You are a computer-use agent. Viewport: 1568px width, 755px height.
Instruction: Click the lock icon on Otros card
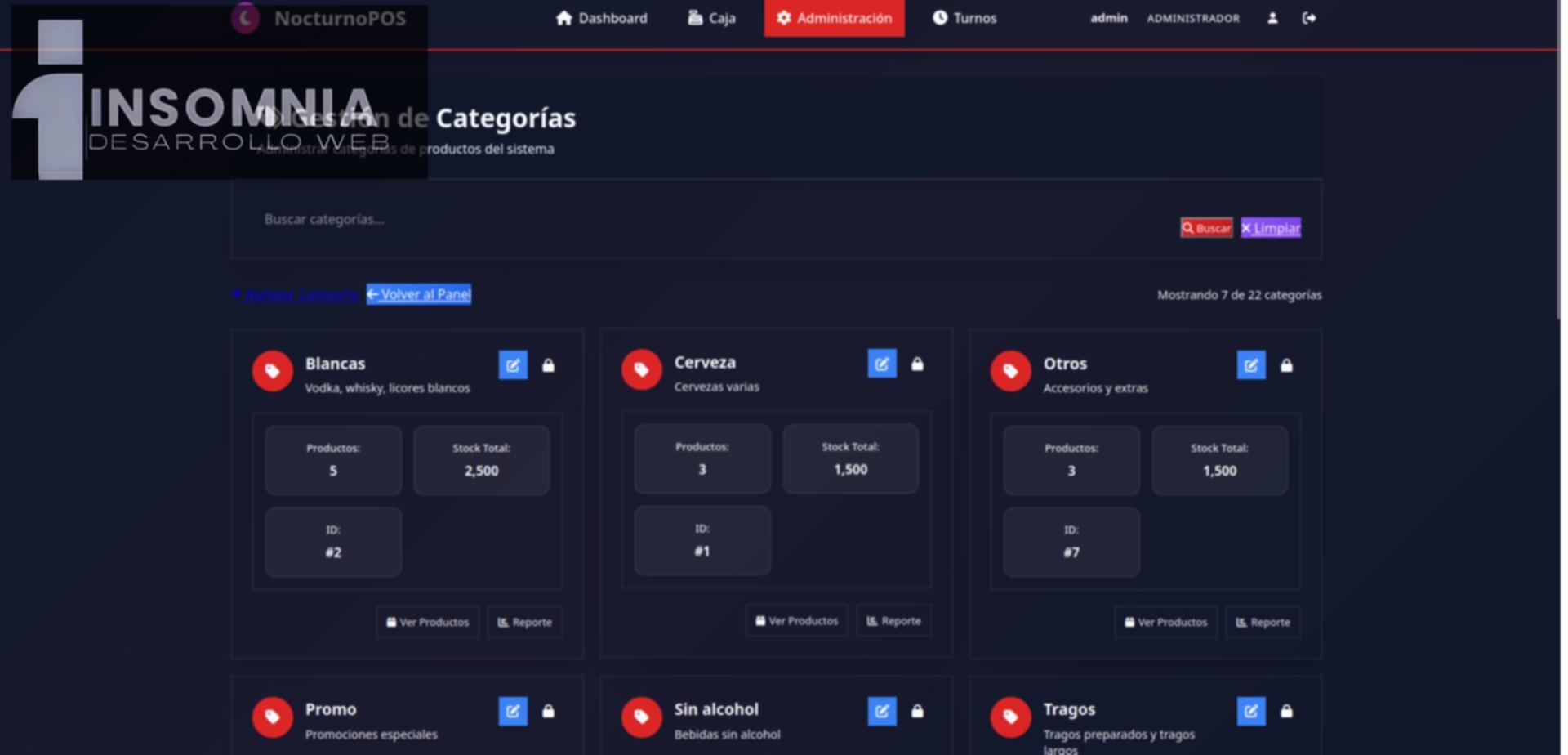(x=1287, y=365)
